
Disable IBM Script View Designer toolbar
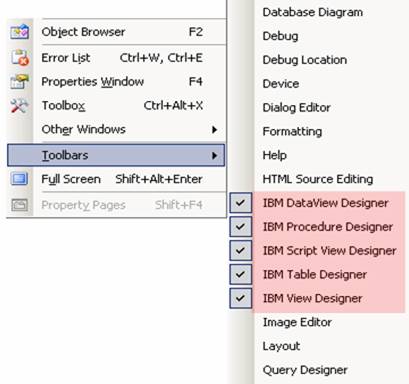[x=241, y=250]
